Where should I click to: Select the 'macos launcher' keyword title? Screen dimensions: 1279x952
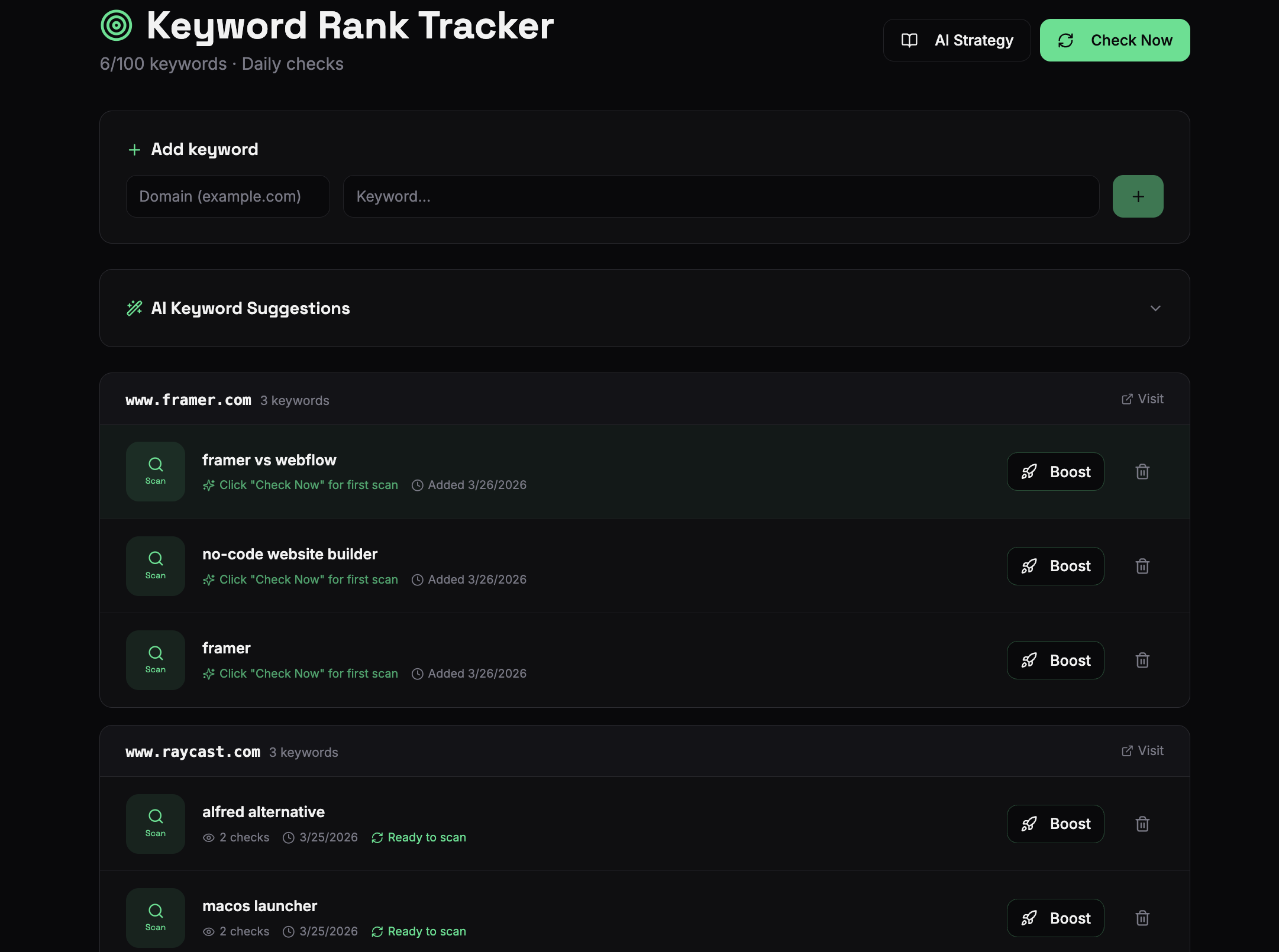(x=260, y=906)
